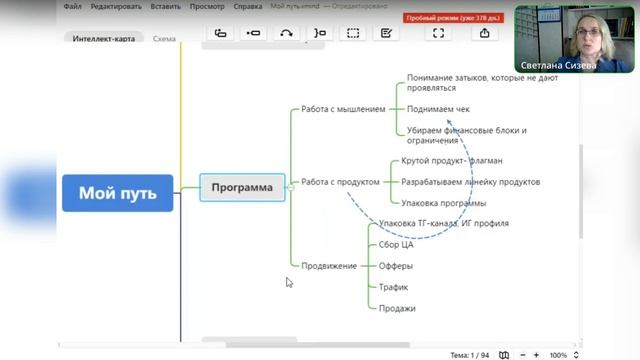Select the Relationship curved-arrow tool
This screenshot has height=360, width=640.
[287, 33]
